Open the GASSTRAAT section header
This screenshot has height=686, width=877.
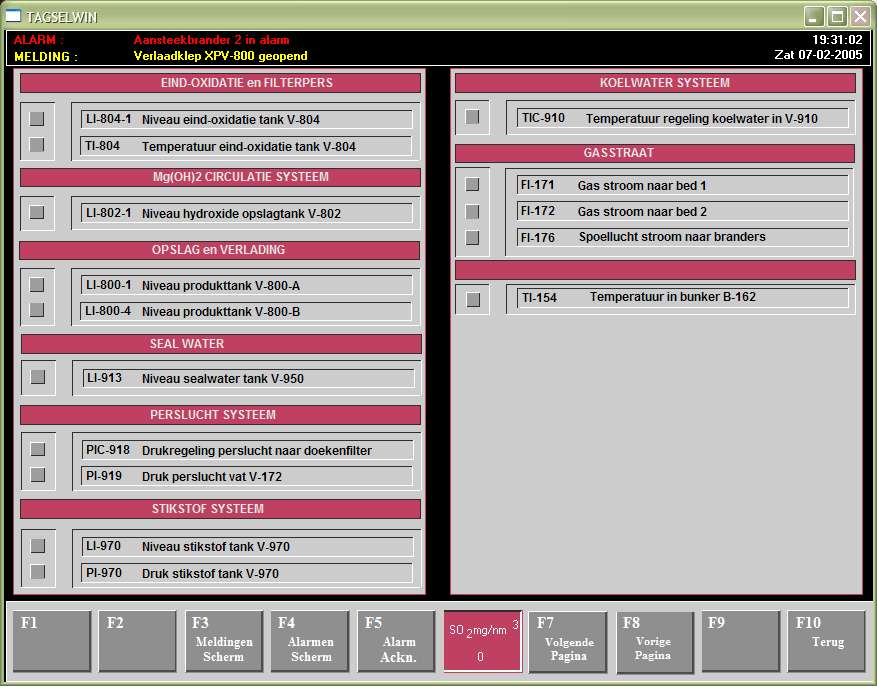(655, 153)
